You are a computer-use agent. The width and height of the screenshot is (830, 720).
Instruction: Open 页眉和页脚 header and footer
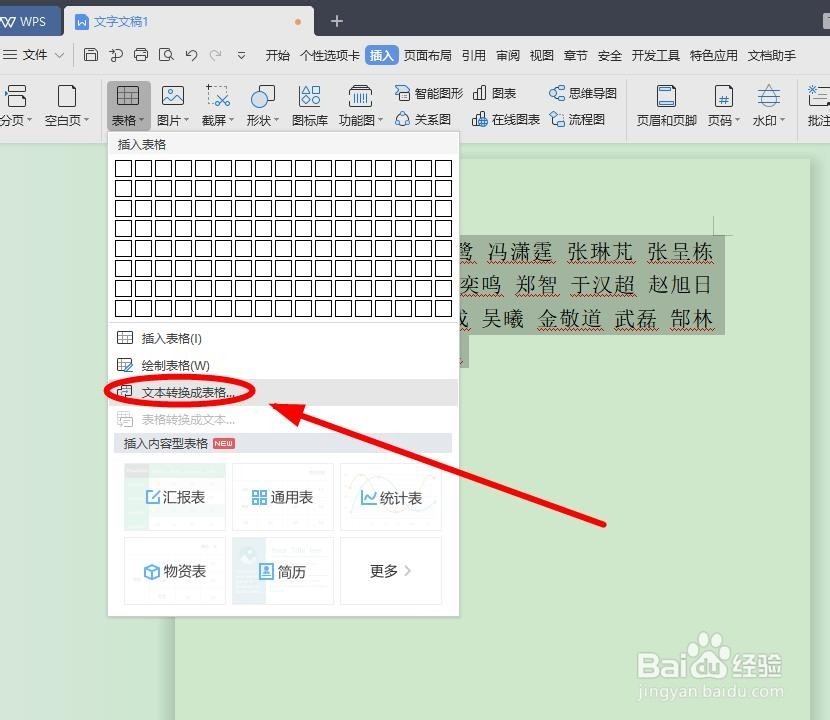pos(666,106)
